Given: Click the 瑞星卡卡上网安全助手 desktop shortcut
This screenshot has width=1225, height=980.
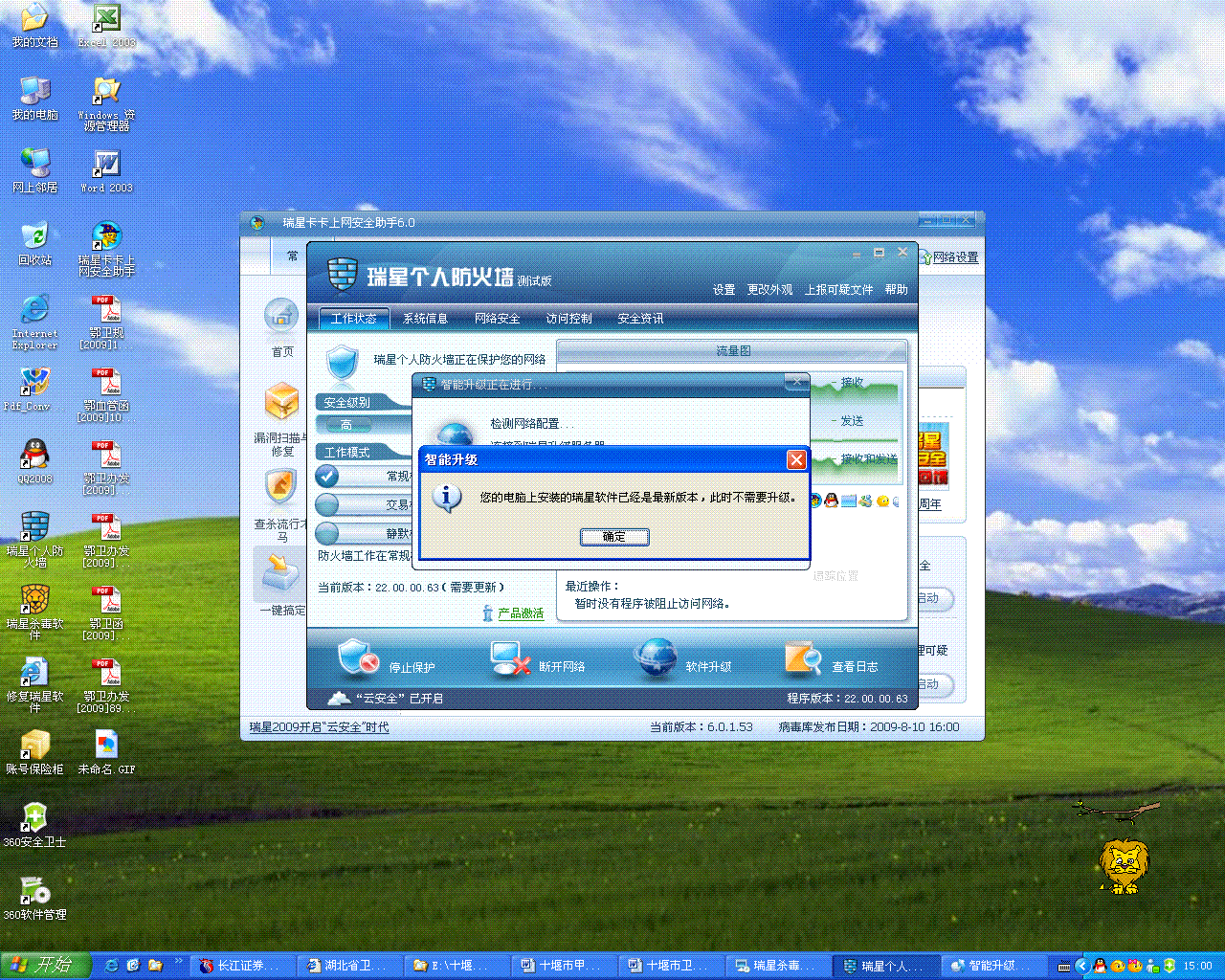Looking at the screenshot, I should point(106,250).
